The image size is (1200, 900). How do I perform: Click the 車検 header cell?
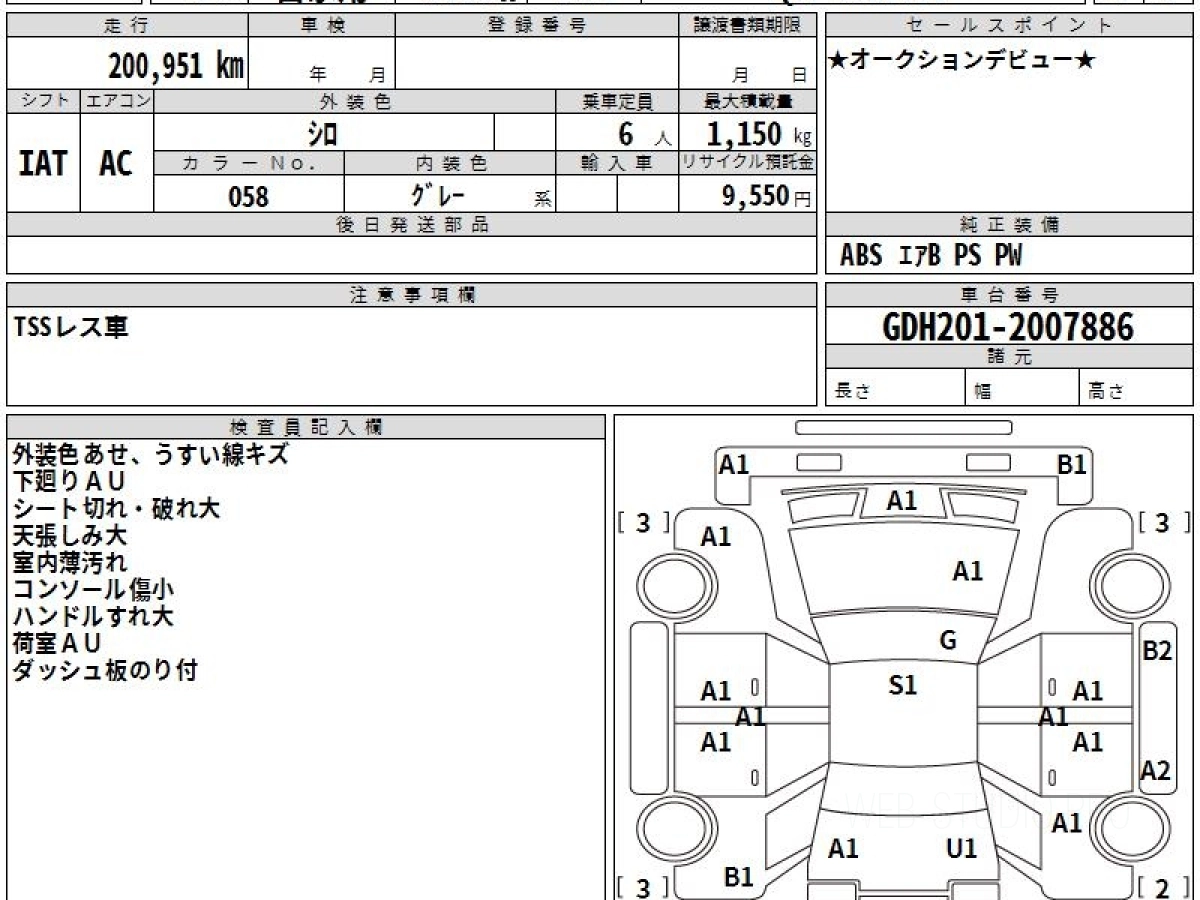click(322, 26)
